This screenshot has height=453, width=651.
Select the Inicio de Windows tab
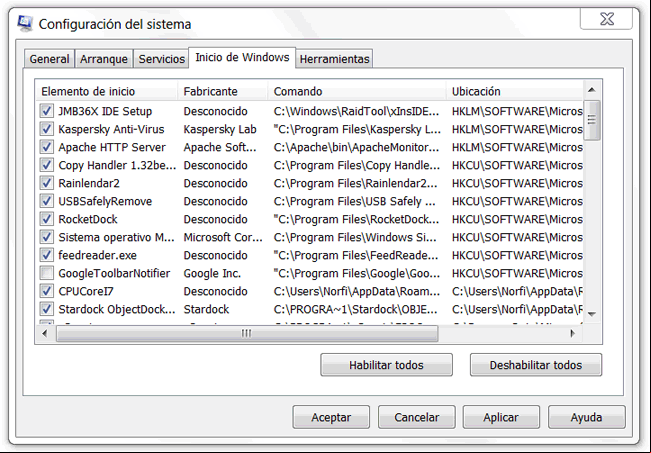click(242, 57)
